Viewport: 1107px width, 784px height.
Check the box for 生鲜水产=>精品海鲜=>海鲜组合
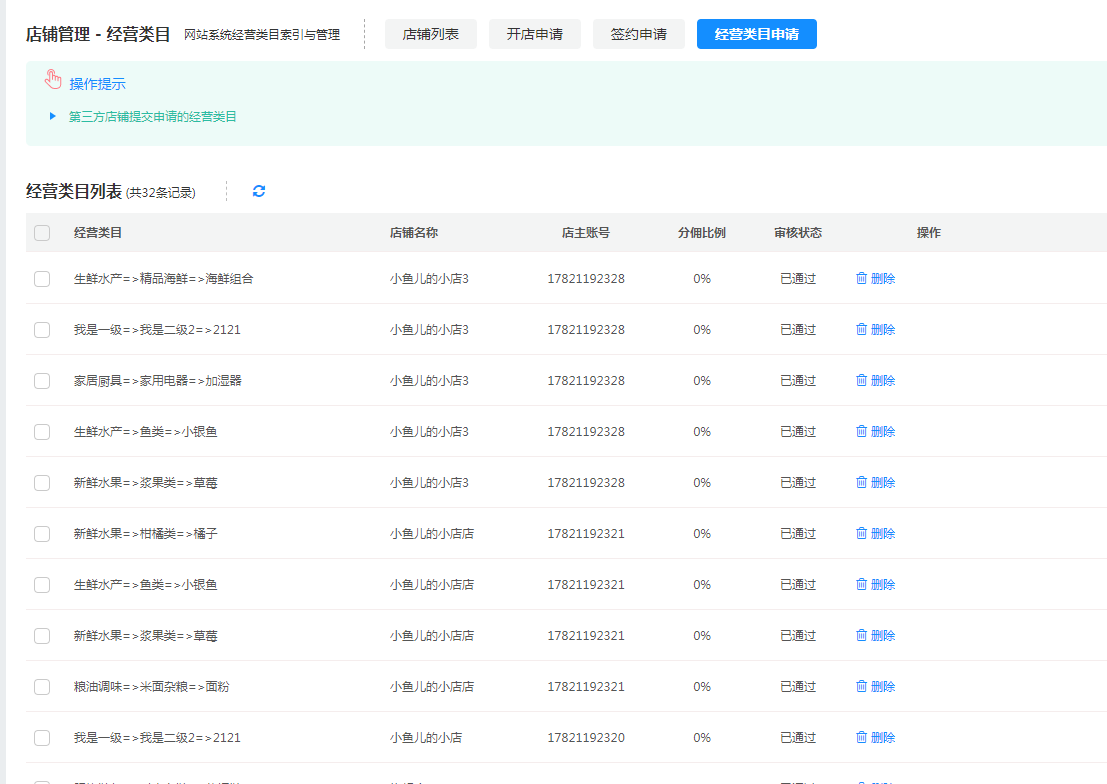pyautogui.click(x=42, y=279)
